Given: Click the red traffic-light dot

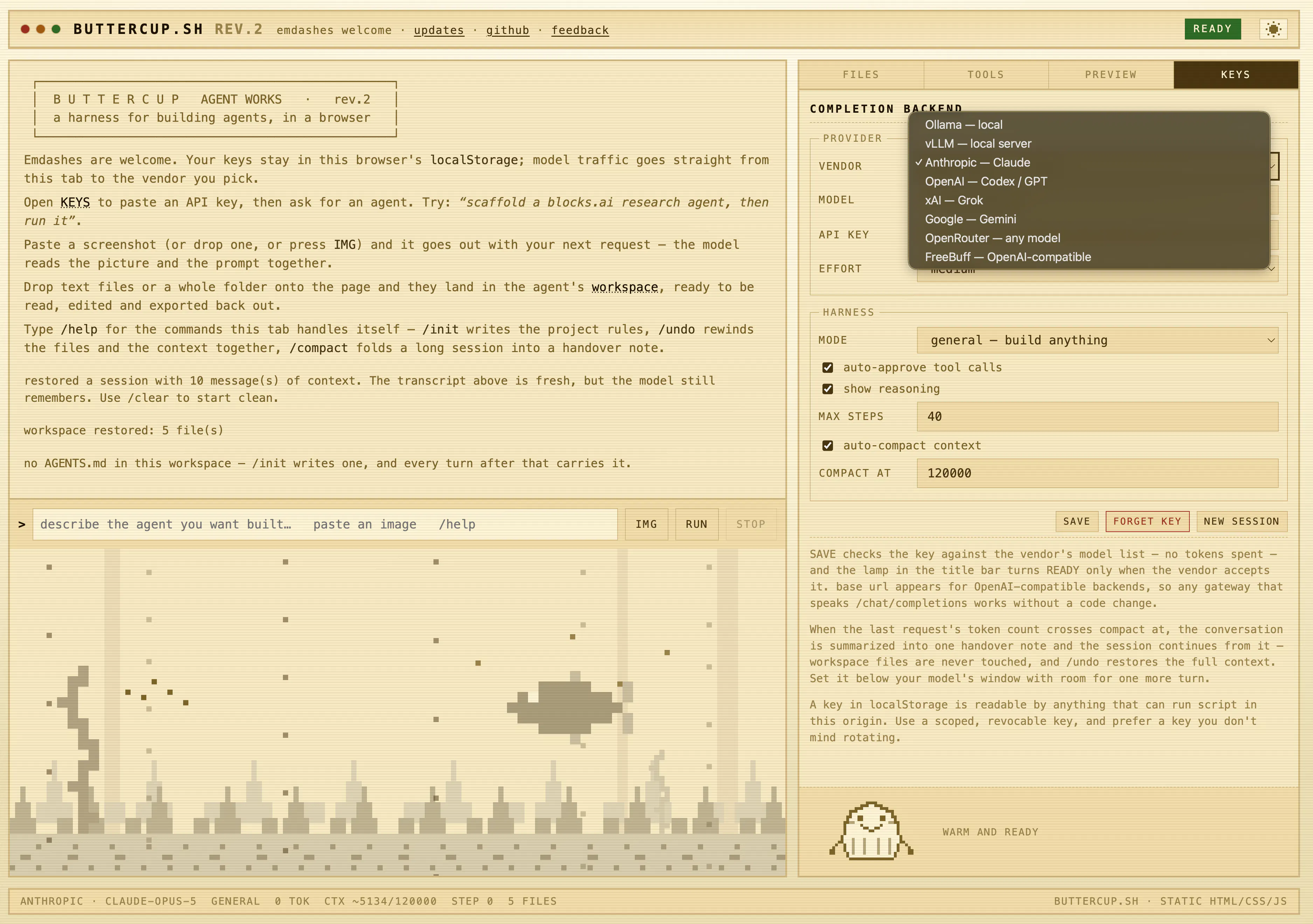Looking at the screenshot, I should click(x=25, y=29).
